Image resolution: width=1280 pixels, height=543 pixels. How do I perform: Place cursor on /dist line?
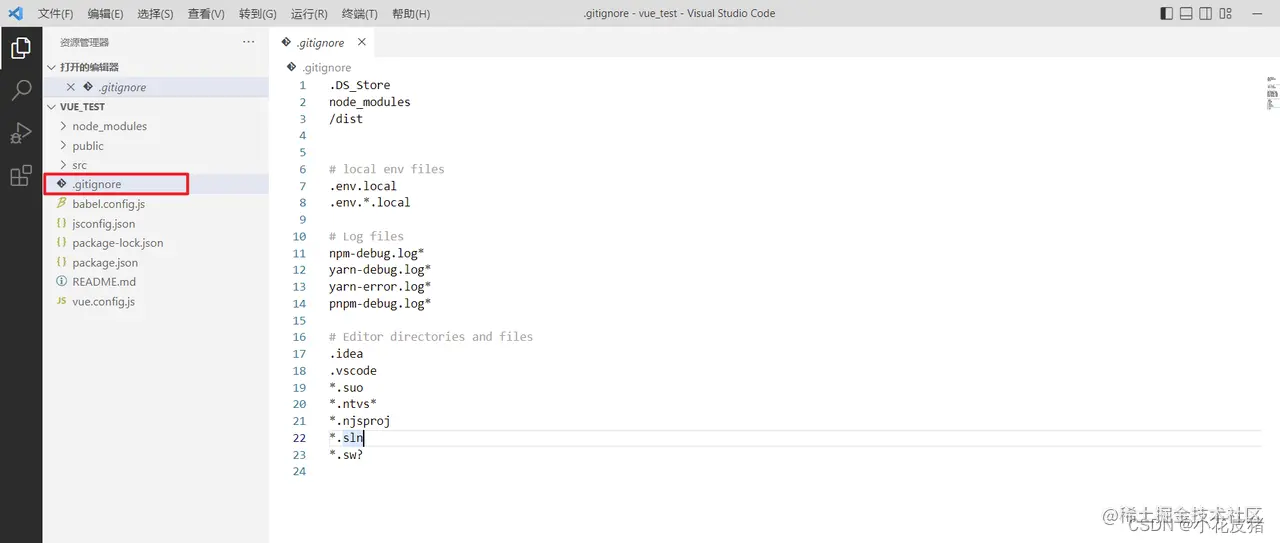tap(346, 118)
